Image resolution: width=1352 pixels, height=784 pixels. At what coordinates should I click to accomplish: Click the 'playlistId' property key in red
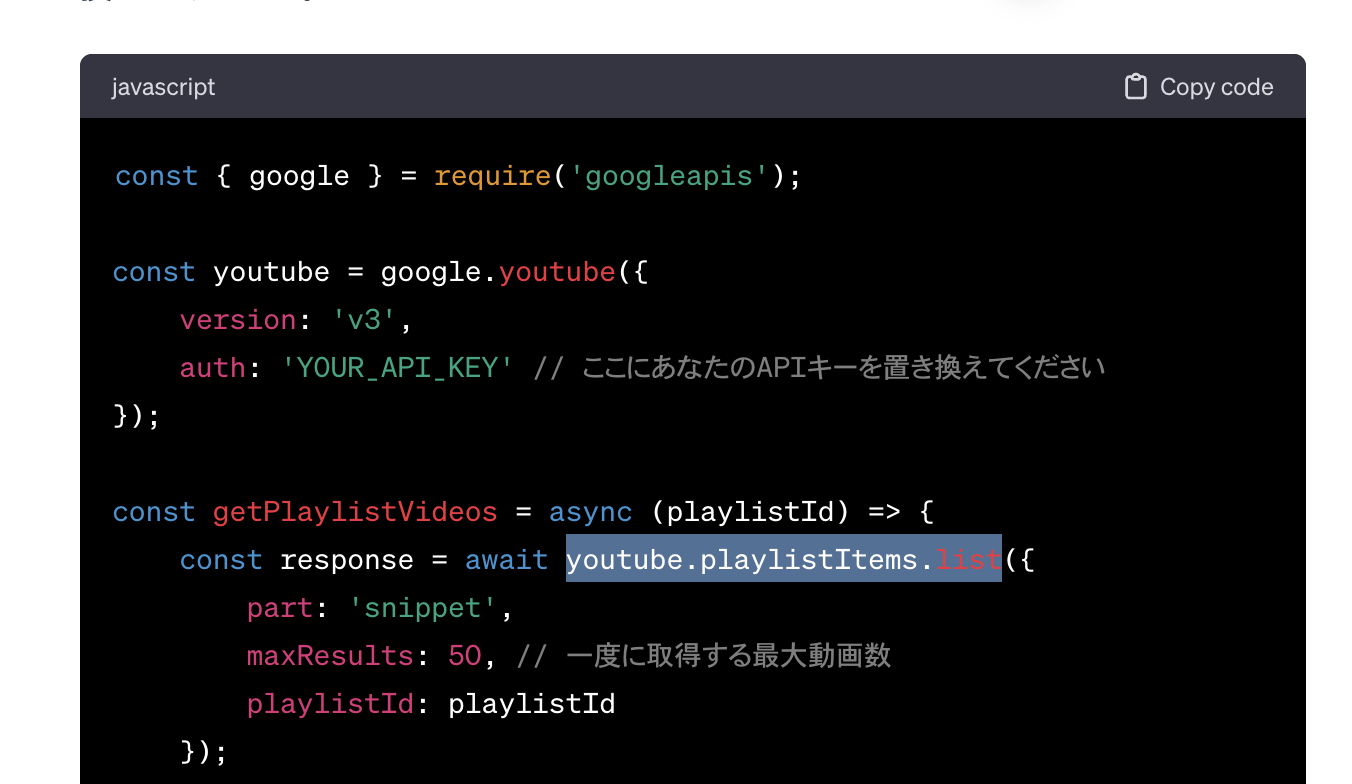tap(330, 704)
